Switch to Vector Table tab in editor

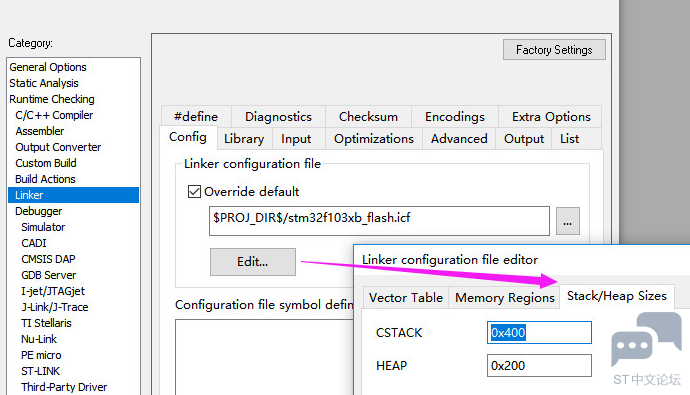(406, 298)
